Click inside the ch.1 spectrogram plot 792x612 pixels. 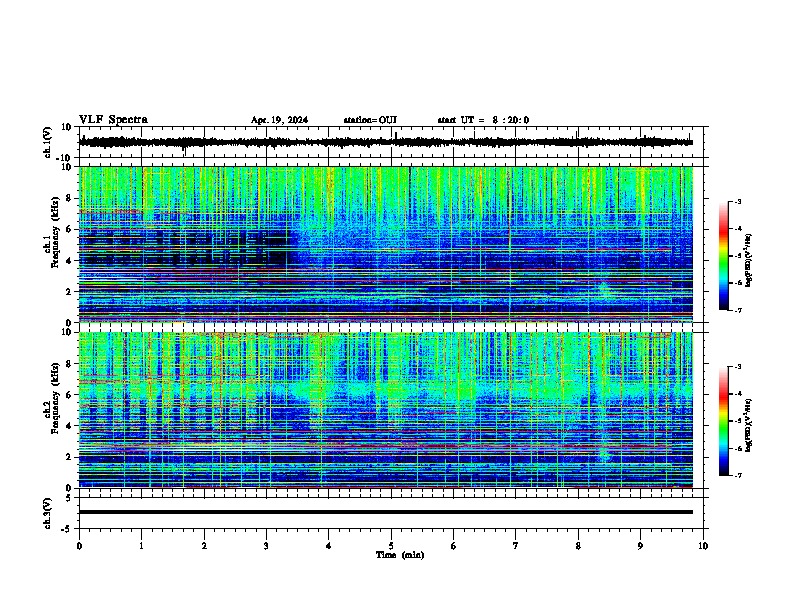[386, 244]
